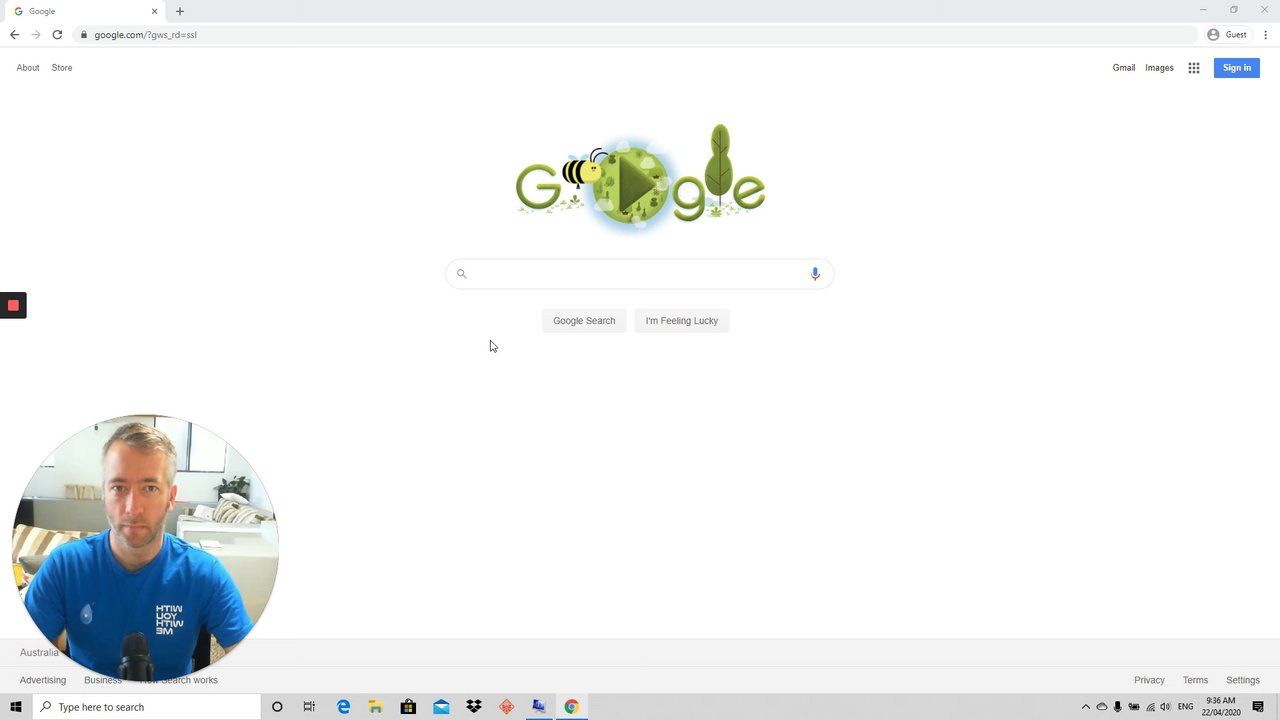Viewport: 1280px width, 720px height.
Task: Open the Terms footer link
Action: tap(1195, 680)
